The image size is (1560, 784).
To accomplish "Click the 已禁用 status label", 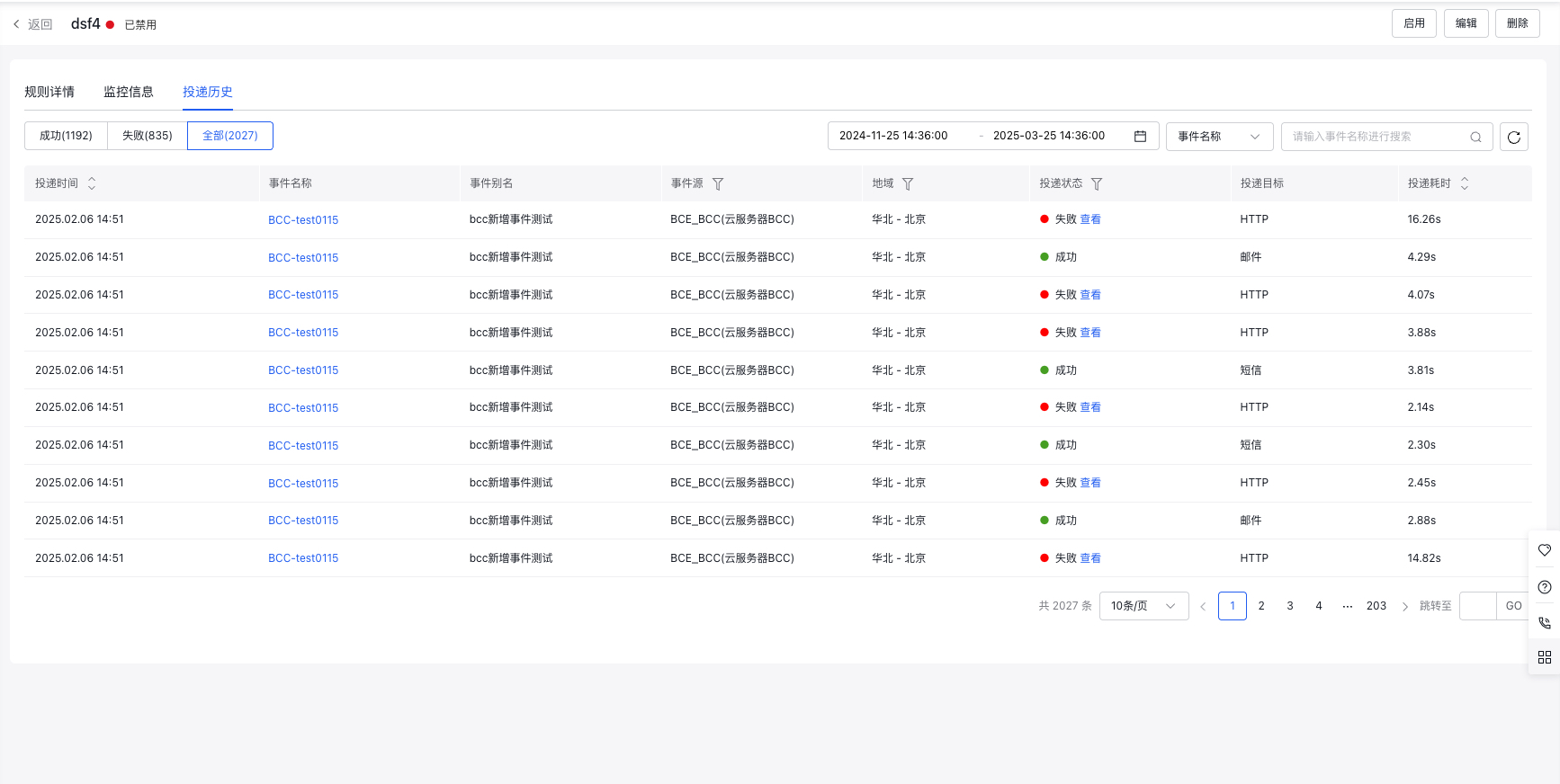I will click(140, 25).
